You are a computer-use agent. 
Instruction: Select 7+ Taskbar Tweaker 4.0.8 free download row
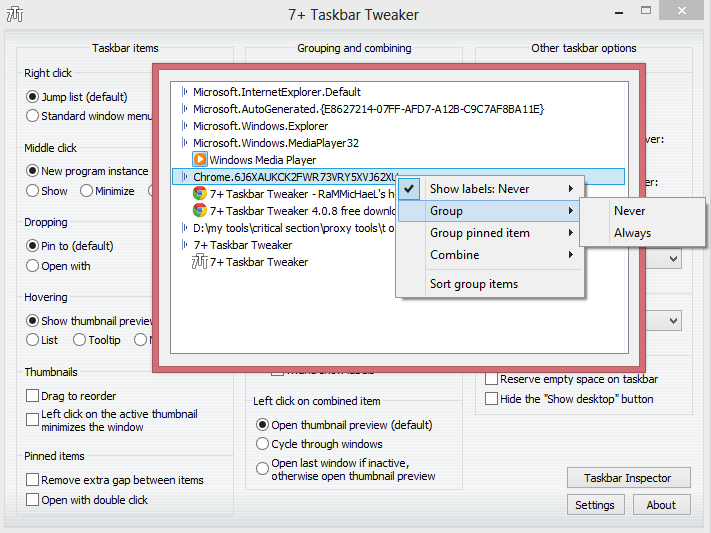coord(302,211)
